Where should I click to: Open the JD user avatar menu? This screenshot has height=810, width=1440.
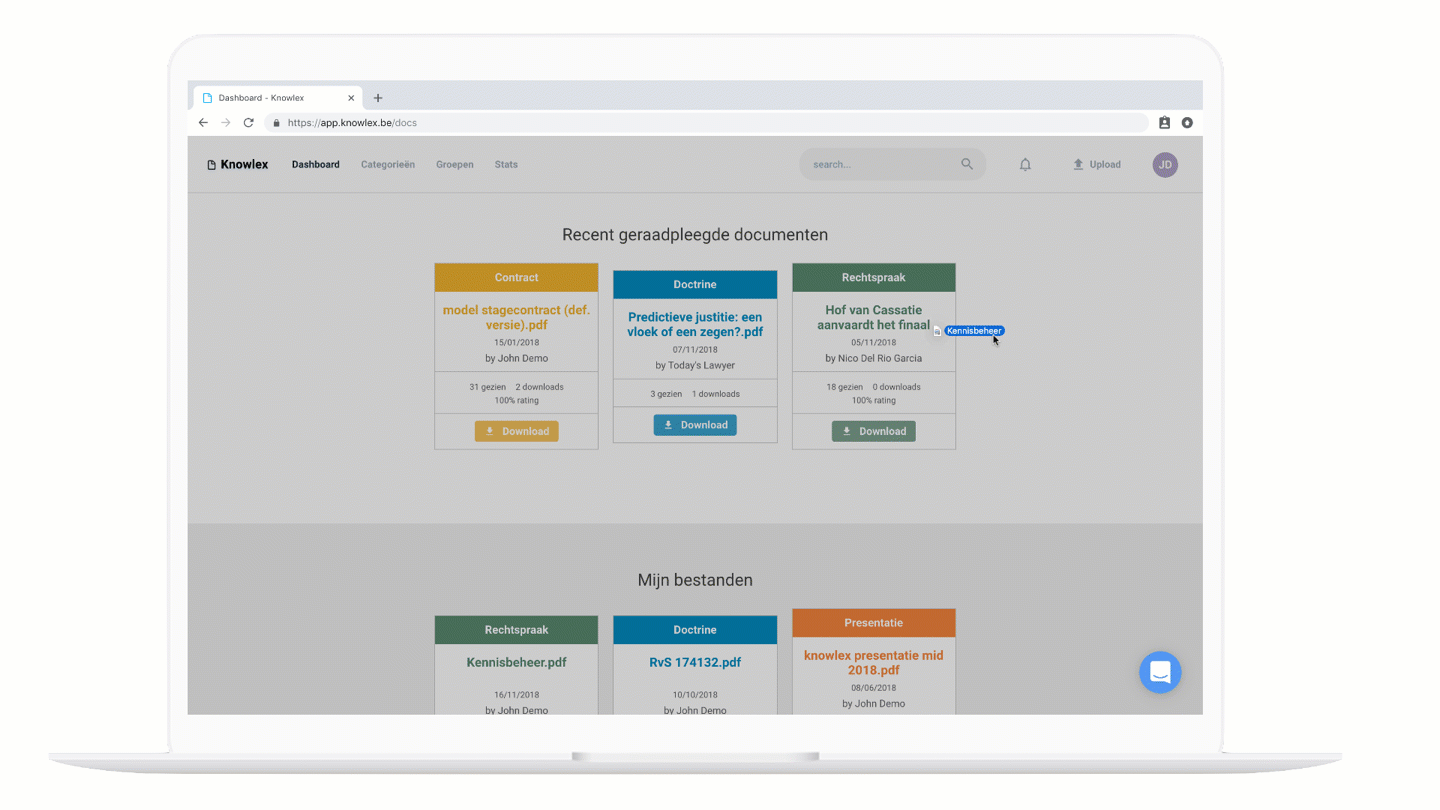(1165, 165)
